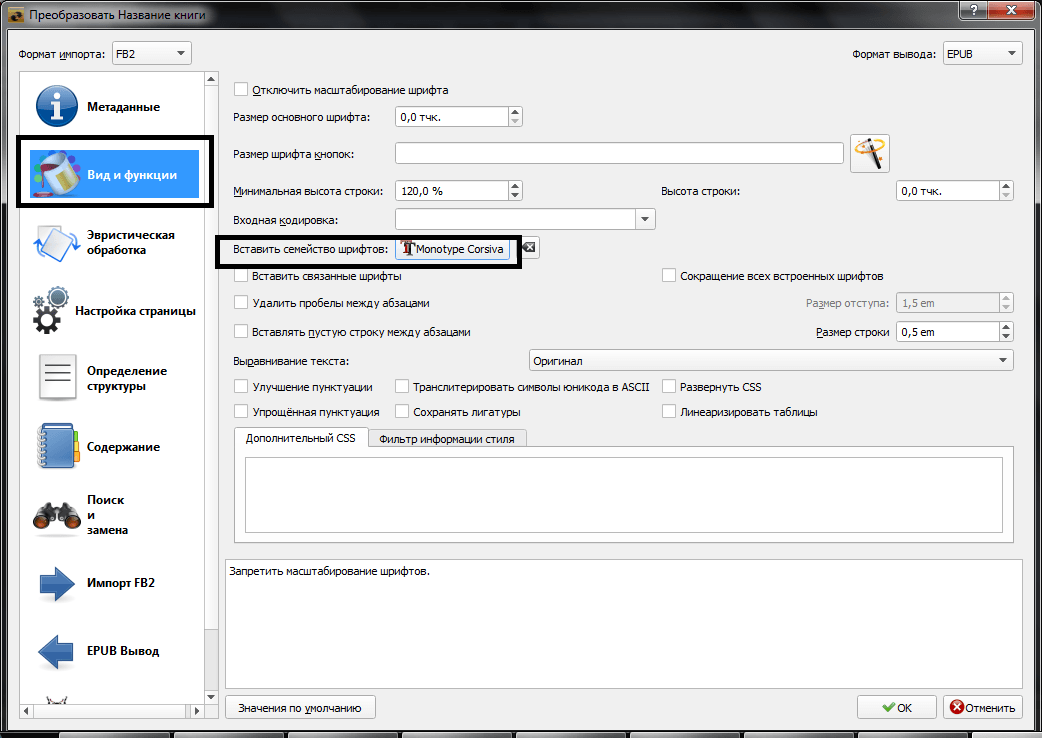
Task: Enable Линеаризировать таблицы
Action: point(668,411)
